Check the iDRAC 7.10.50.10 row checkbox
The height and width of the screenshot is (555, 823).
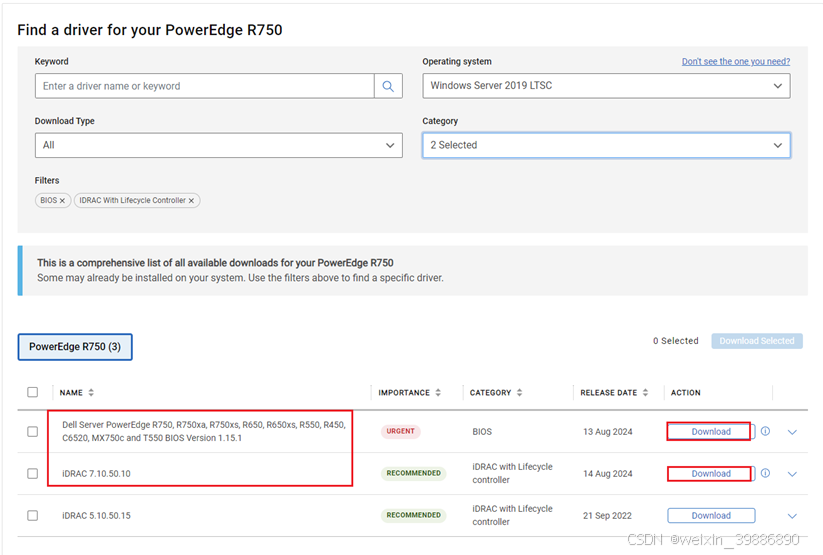(x=33, y=474)
